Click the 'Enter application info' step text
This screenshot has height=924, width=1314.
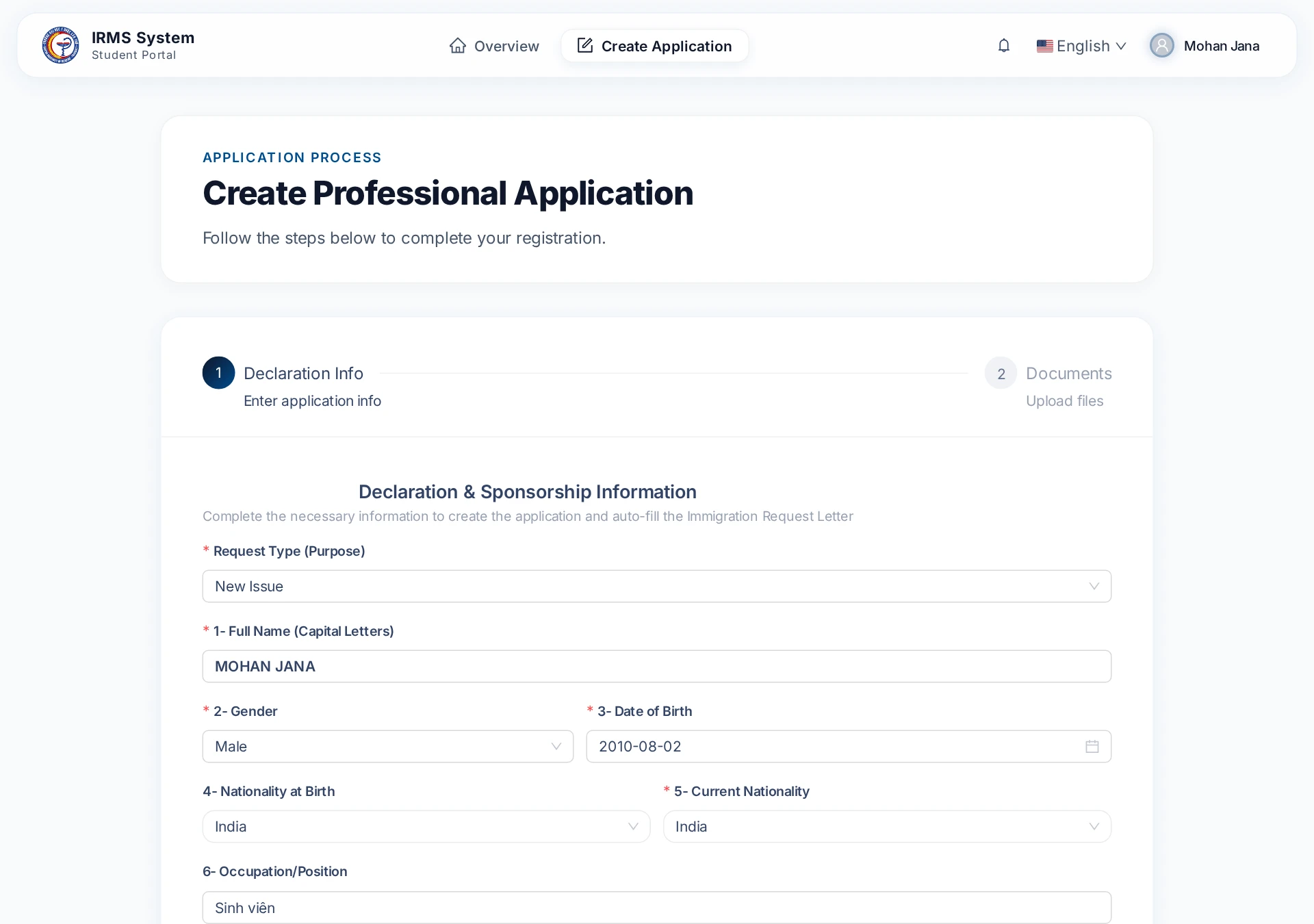point(312,401)
